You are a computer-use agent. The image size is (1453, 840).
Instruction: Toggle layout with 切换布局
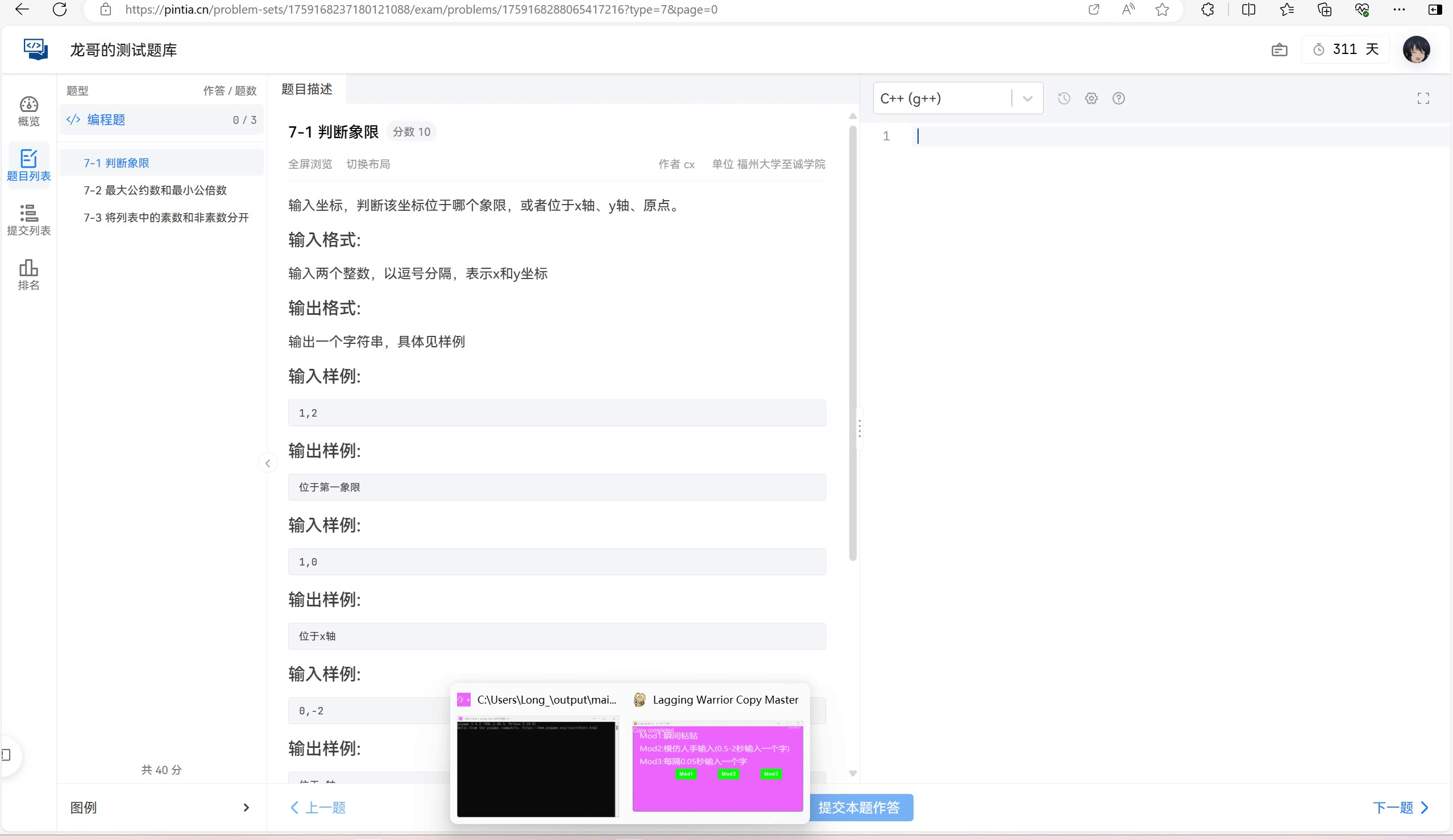coord(368,164)
